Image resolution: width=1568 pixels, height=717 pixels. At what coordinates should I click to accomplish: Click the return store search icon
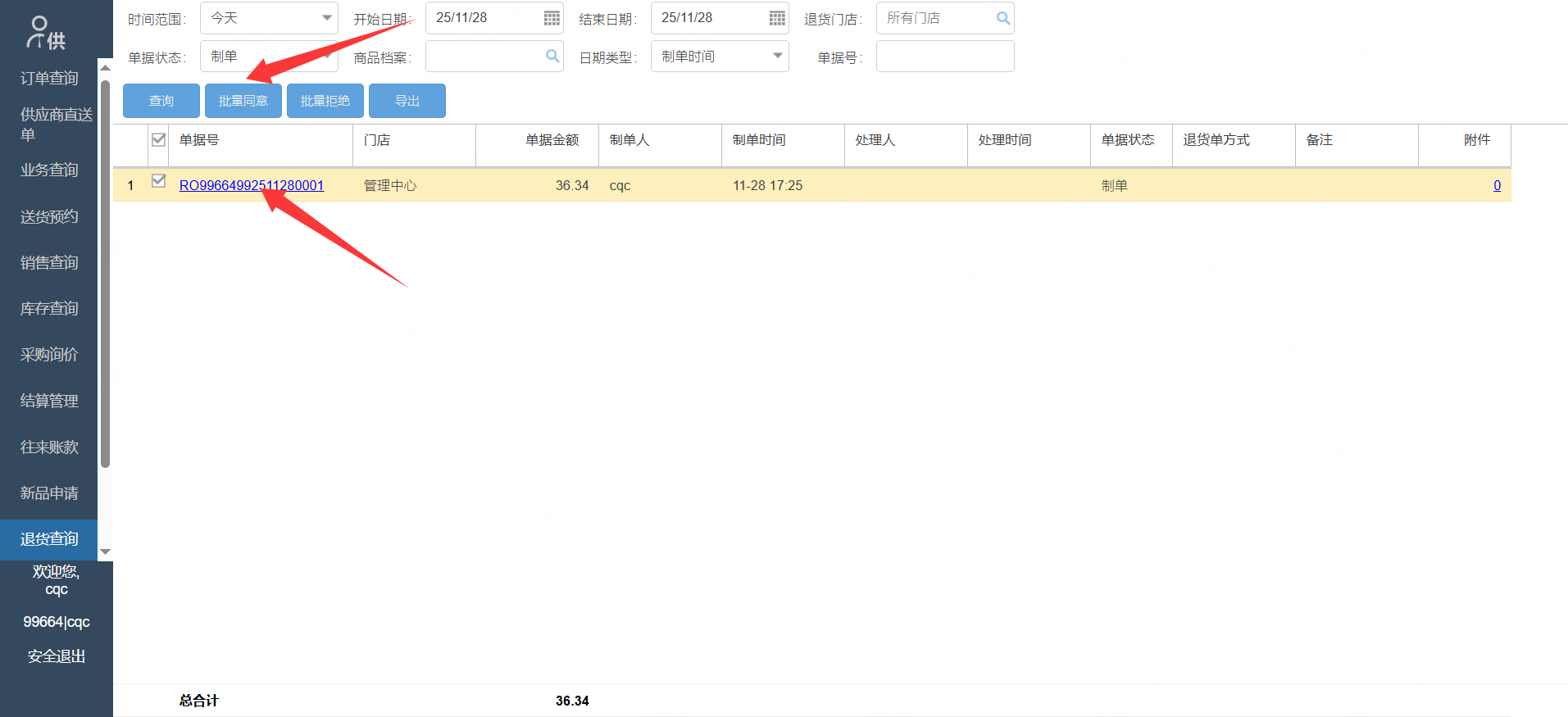pos(1002,18)
